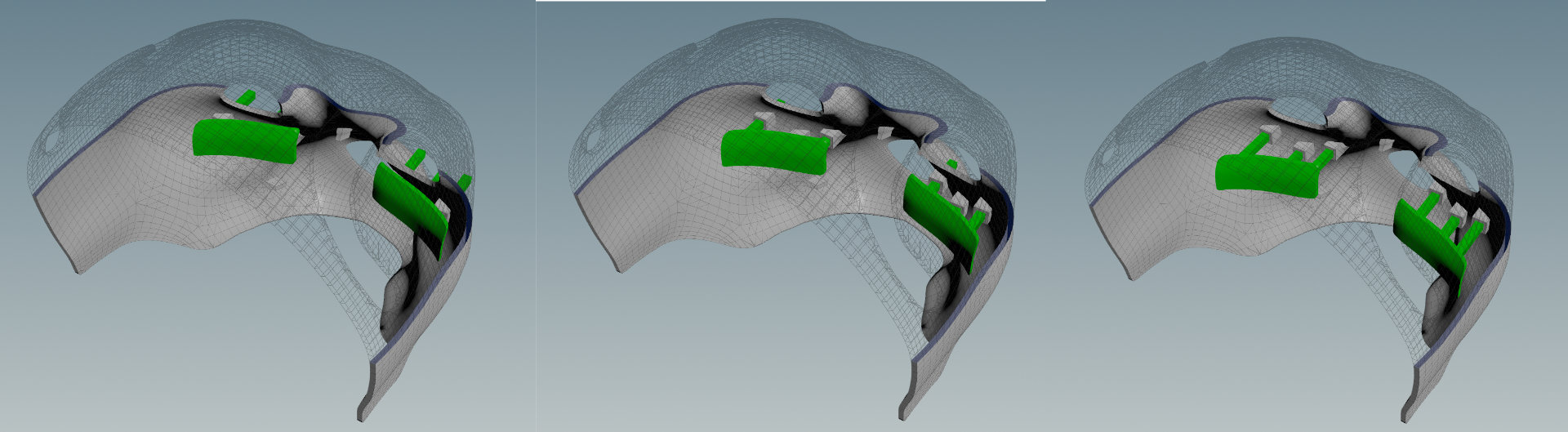Click the upper circular opening in right view
The image size is (1568, 432).
(1298, 112)
